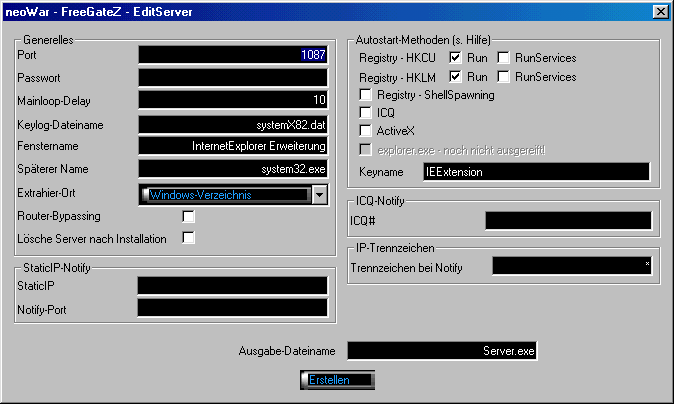Uncheck Run for Registry - HKCU

[x=456, y=58]
